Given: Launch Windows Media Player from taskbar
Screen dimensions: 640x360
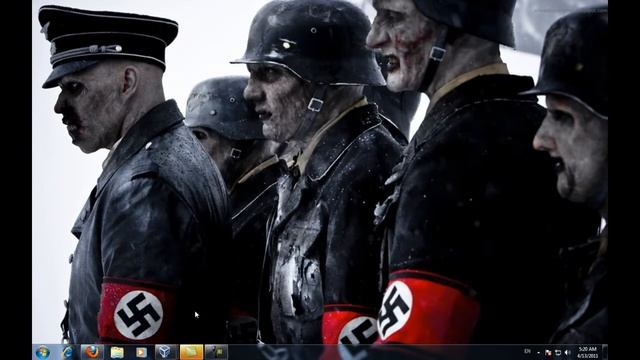Looking at the screenshot, I should tap(141, 352).
